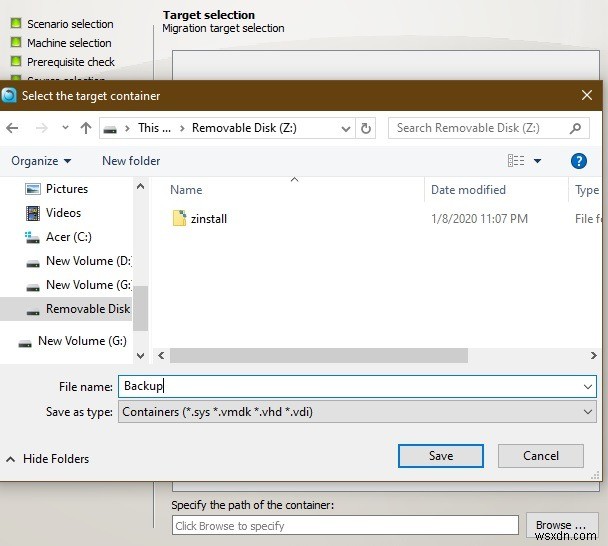Click the Forward navigation arrow
Screen dimensions: 608x546
(41, 128)
